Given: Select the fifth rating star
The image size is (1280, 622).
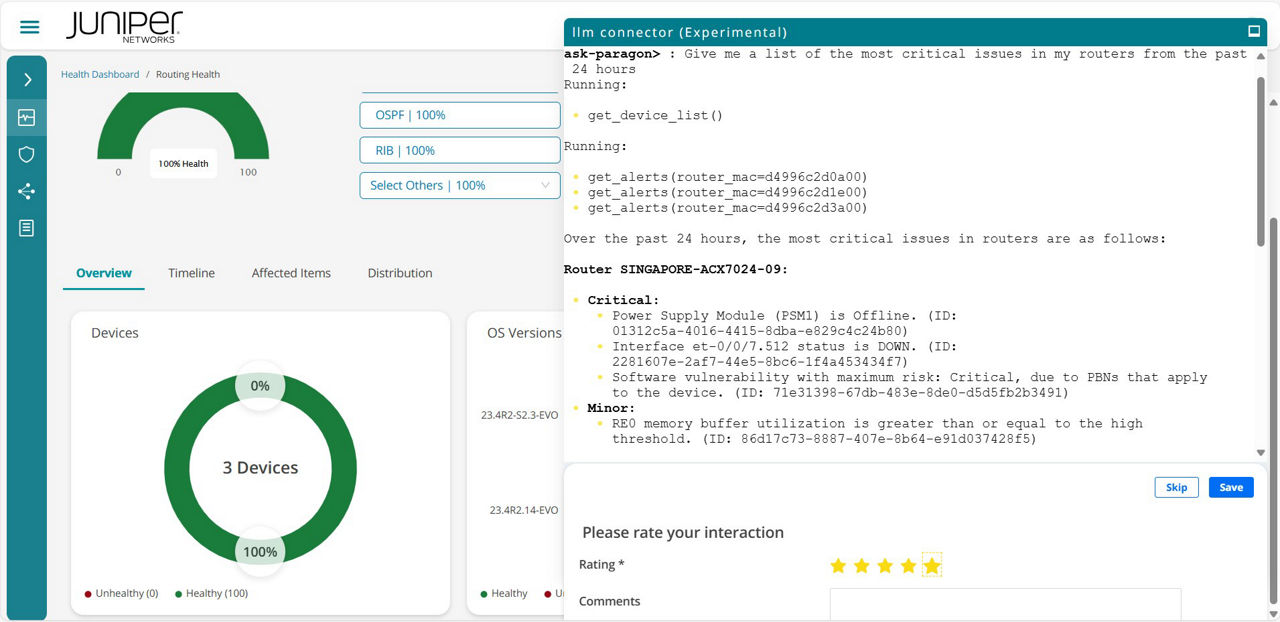Looking at the screenshot, I should [x=932, y=565].
